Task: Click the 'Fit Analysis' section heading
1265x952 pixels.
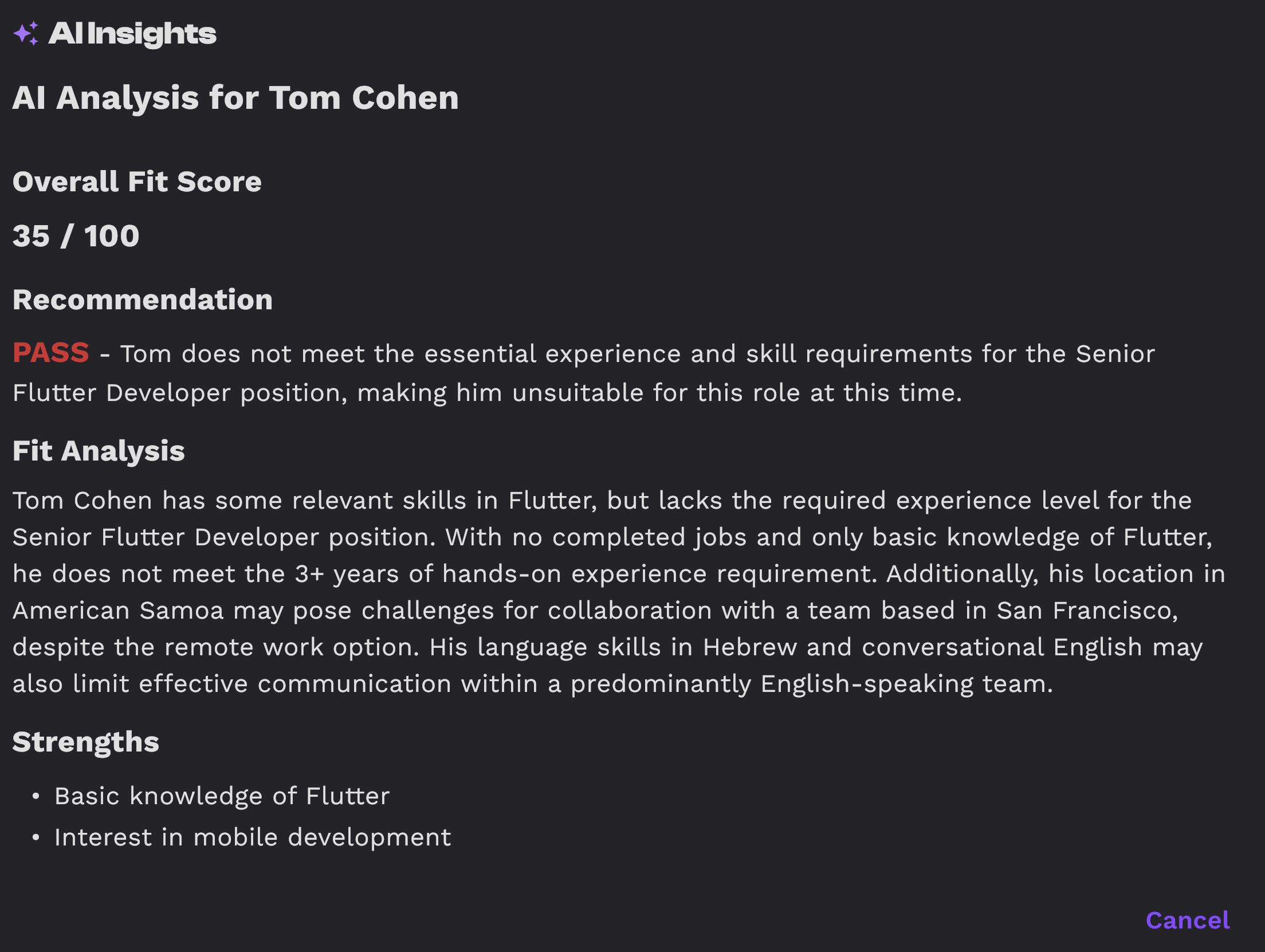Action: [99, 451]
